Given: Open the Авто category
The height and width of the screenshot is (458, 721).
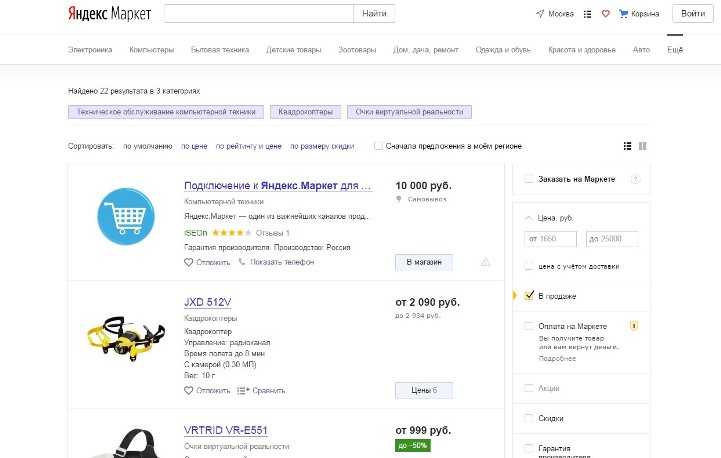Looking at the screenshot, I should pos(641,50).
